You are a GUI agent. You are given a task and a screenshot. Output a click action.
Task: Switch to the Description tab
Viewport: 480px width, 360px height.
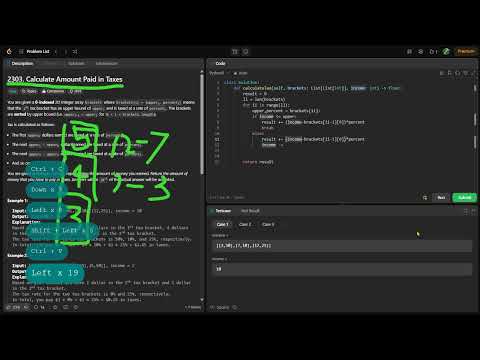(20, 63)
